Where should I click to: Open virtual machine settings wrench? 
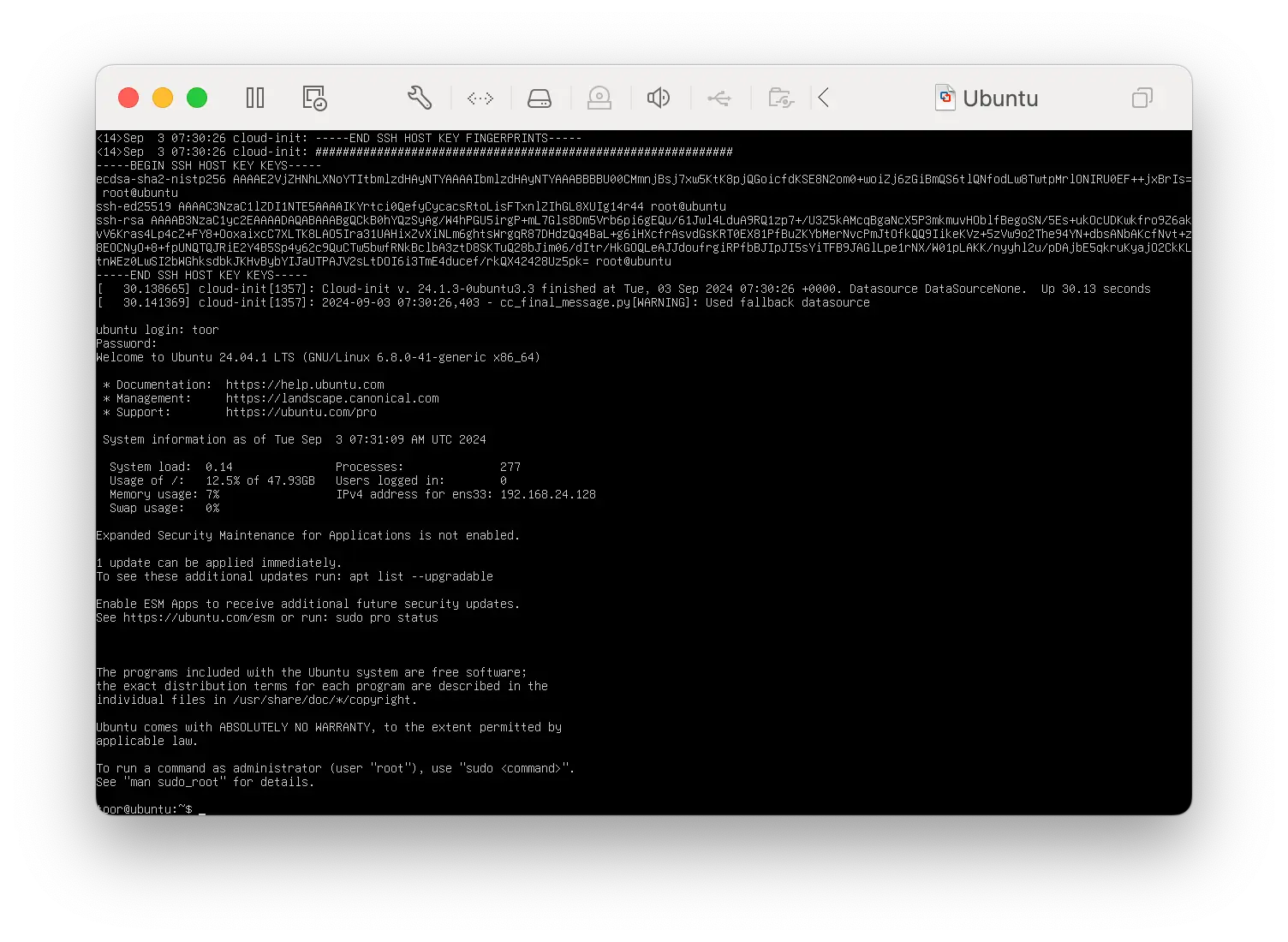pos(420,98)
